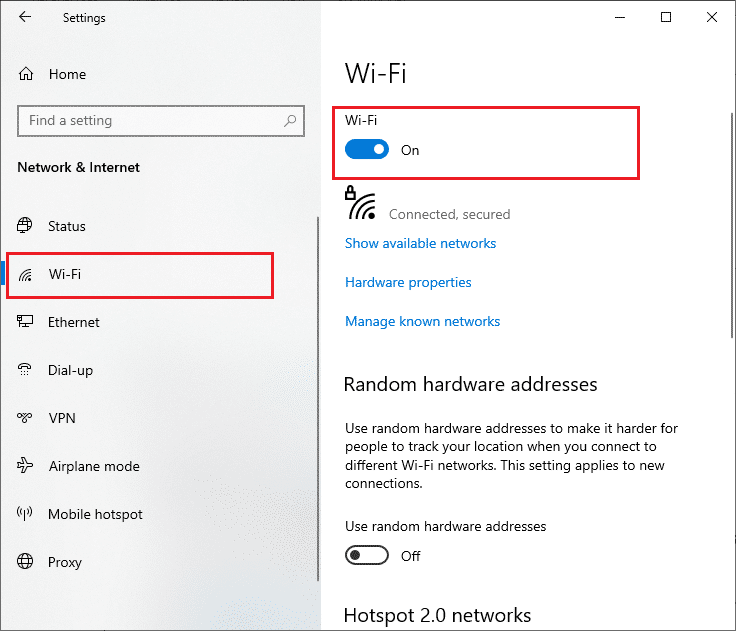The height and width of the screenshot is (631, 736).
Task: Open the Status page
Action: click(x=160, y=226)
